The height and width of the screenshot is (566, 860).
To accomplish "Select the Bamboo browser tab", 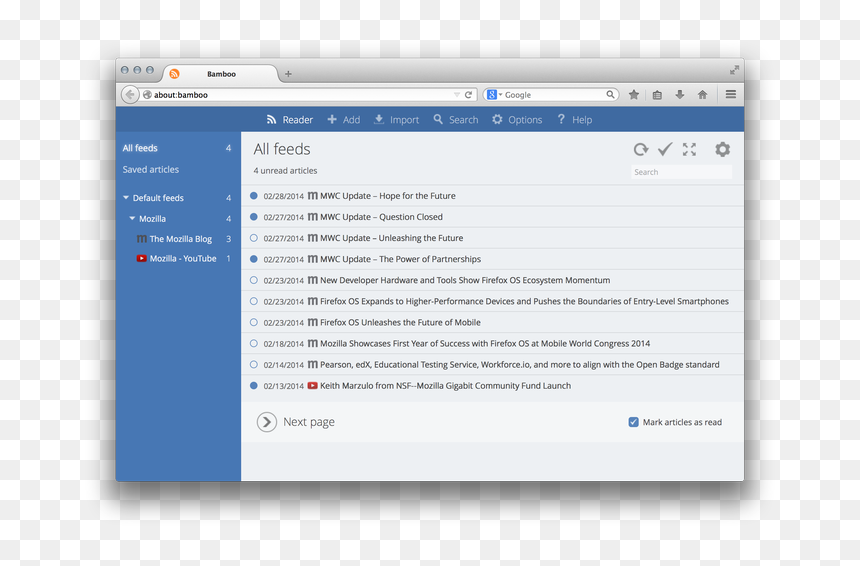I will 221,74.
